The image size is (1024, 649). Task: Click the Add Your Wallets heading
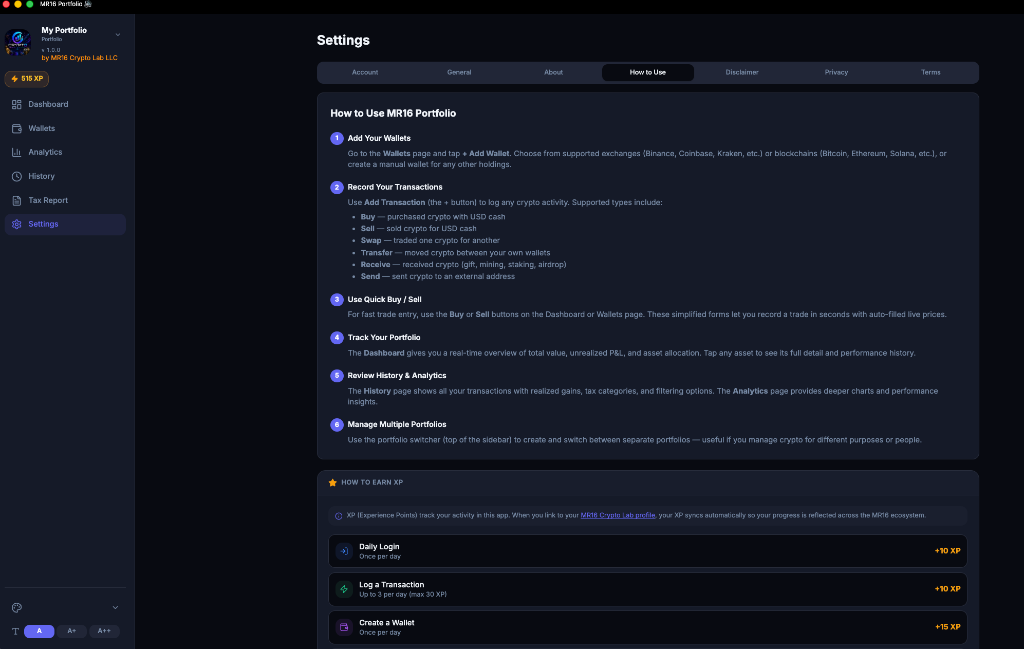379,138
